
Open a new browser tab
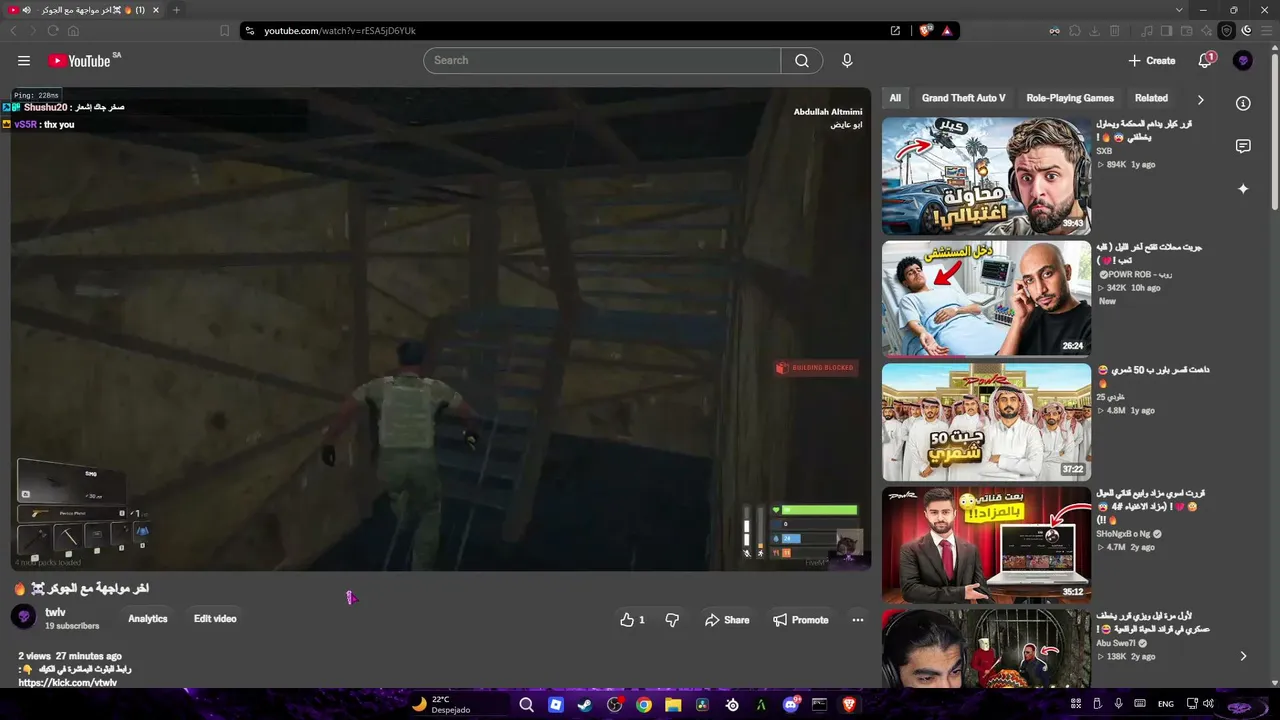click(x=177, y=10)
